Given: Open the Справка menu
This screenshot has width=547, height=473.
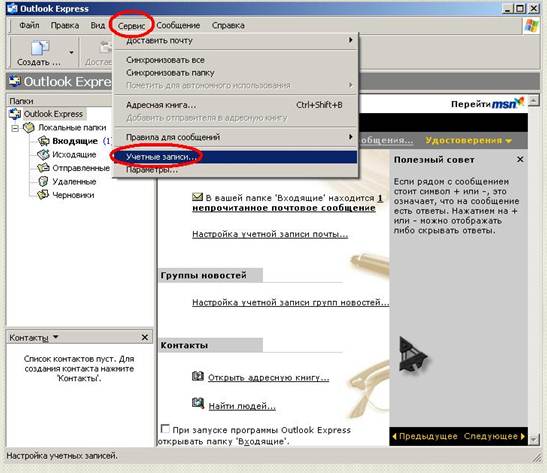Looking at the screenshot, I should [228, 25].
